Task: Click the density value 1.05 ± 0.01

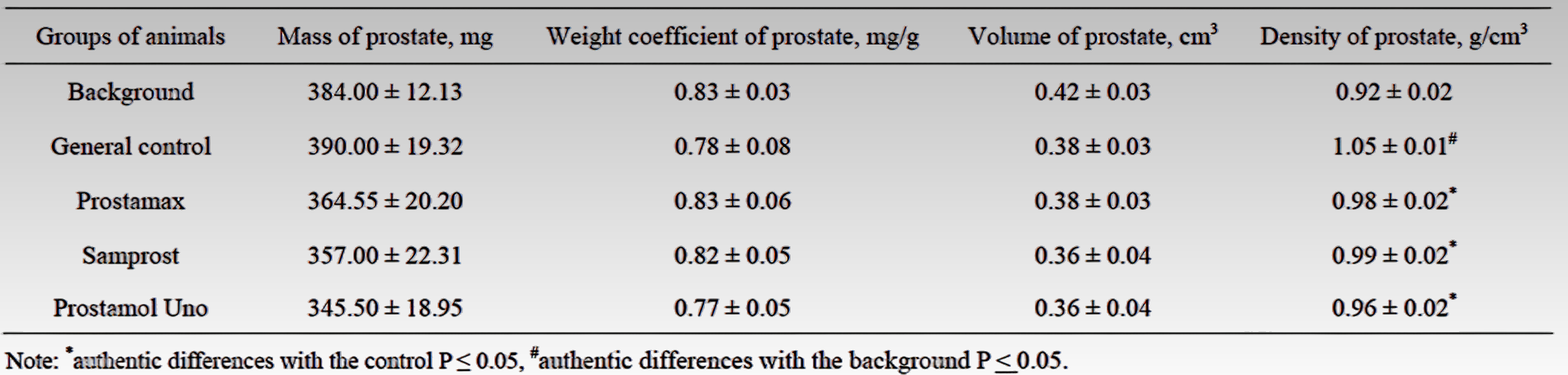Action: tap(1393, 146)
